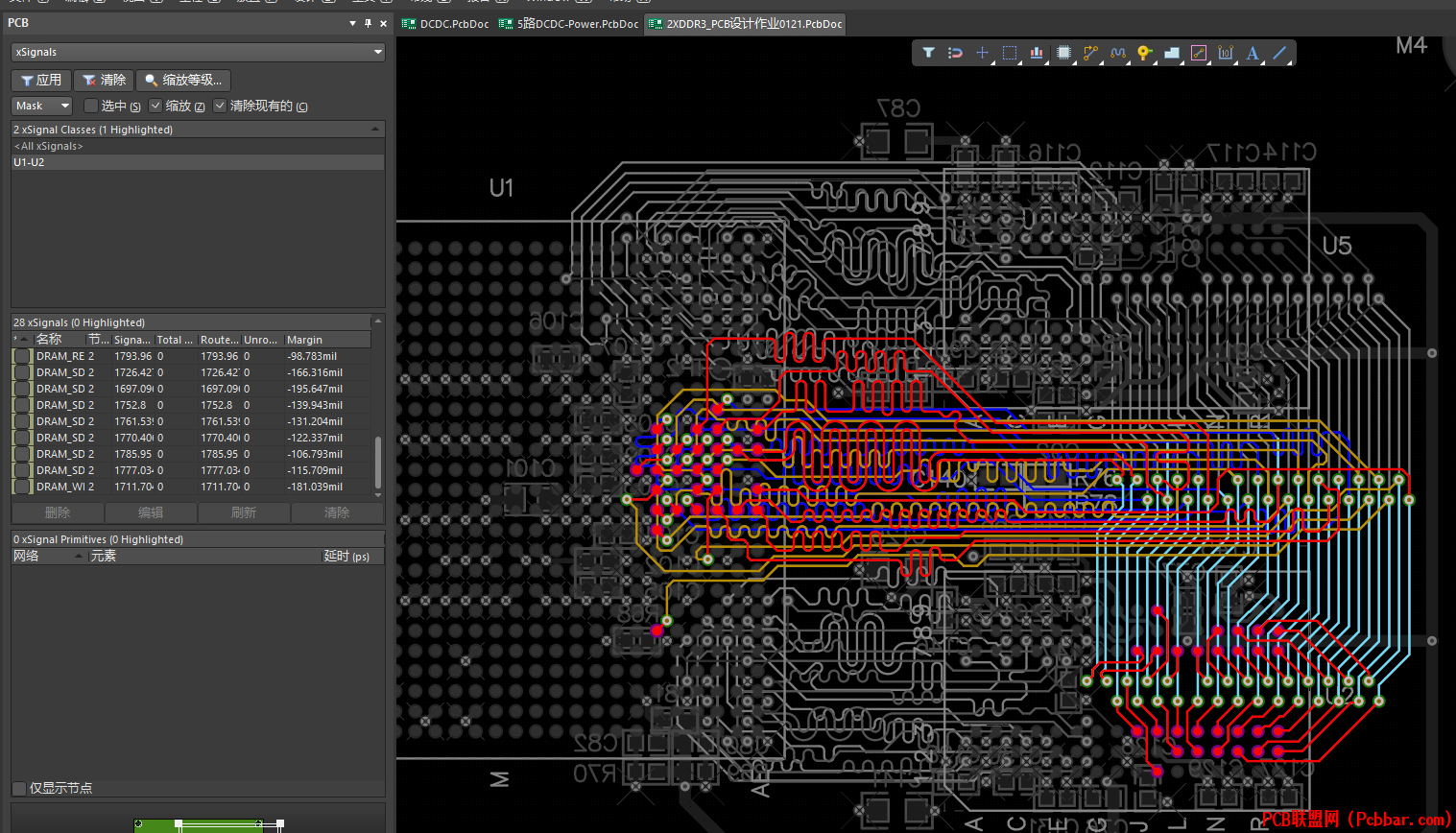
Task: Select the place via tool
Action: [x=1144, y=54]
